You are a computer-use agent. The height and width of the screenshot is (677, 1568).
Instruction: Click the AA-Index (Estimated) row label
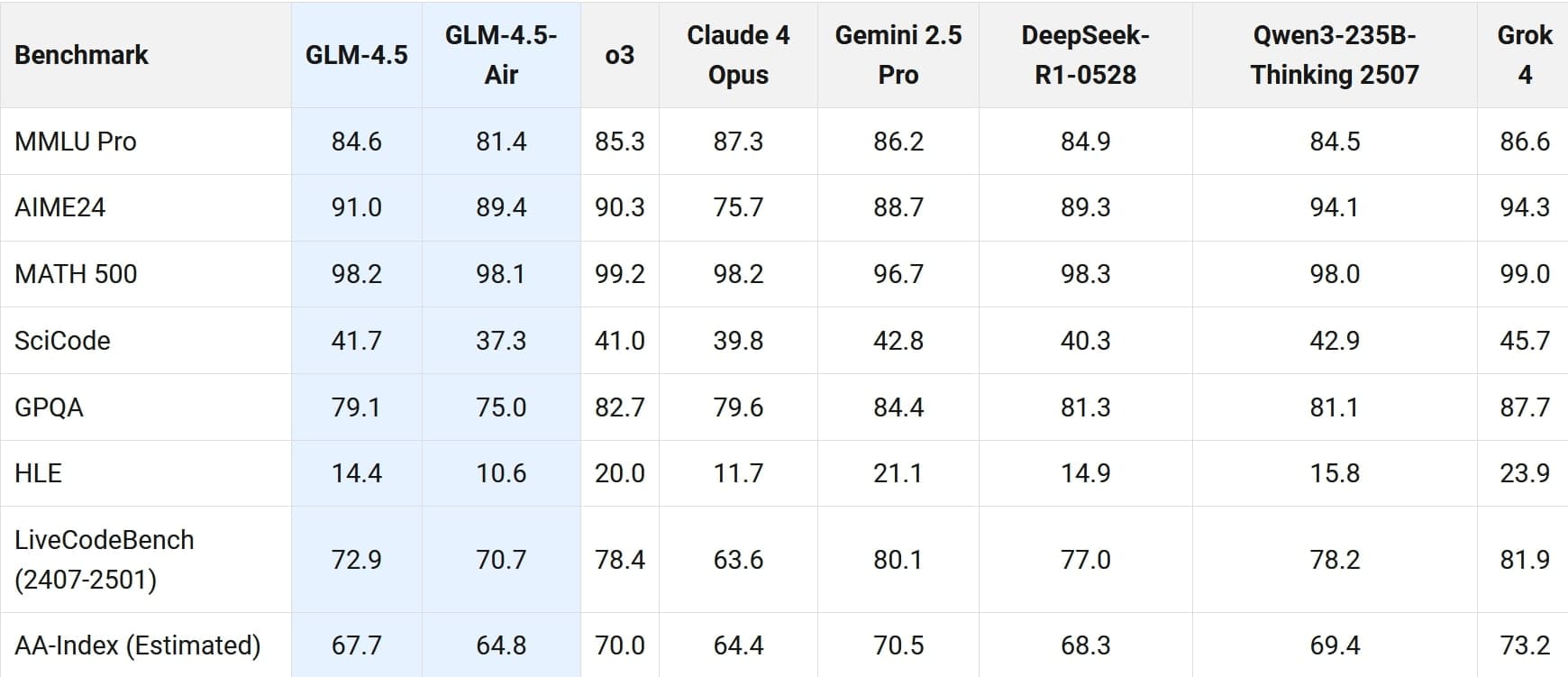tap(137, 645)
